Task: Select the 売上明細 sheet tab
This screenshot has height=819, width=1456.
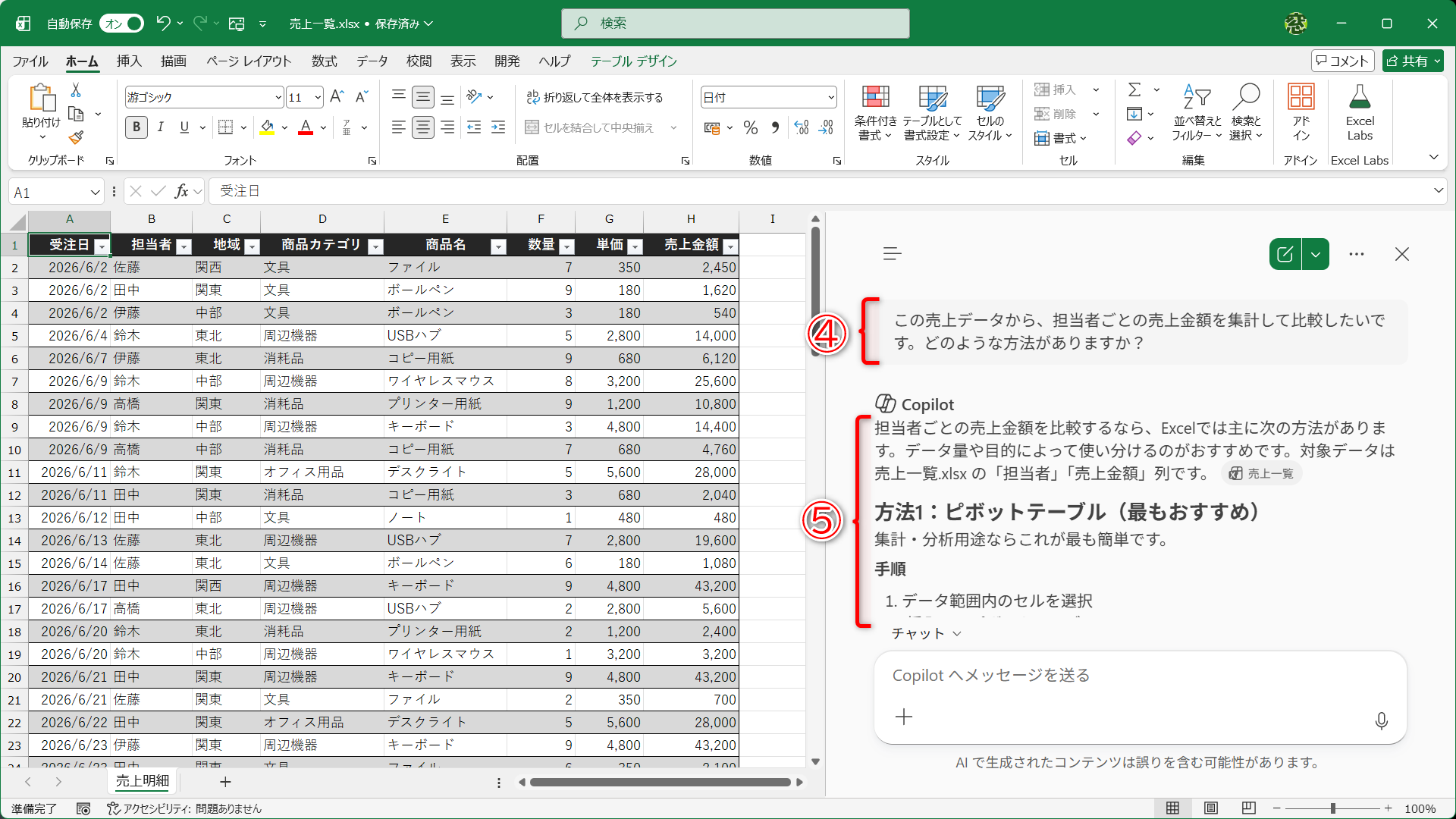Action: [143, 781]
